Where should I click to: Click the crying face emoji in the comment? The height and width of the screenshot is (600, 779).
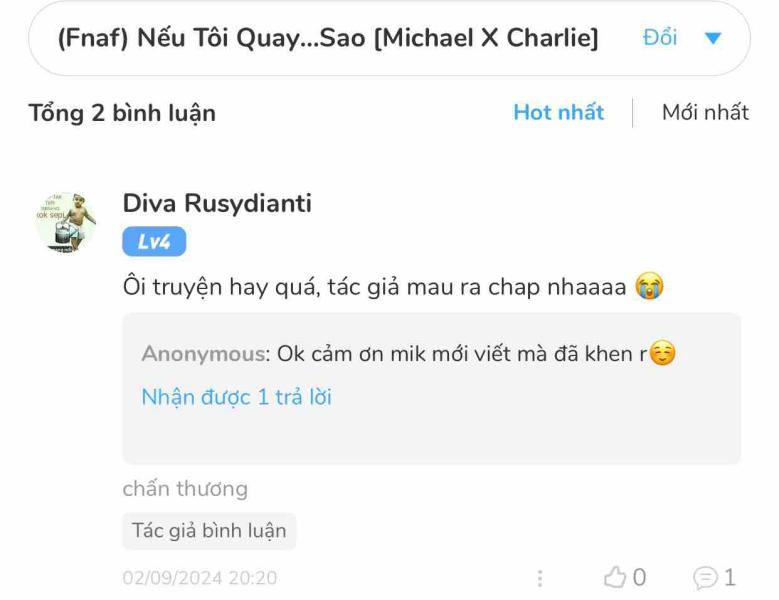pyautogui.click(x=649, y=286)
